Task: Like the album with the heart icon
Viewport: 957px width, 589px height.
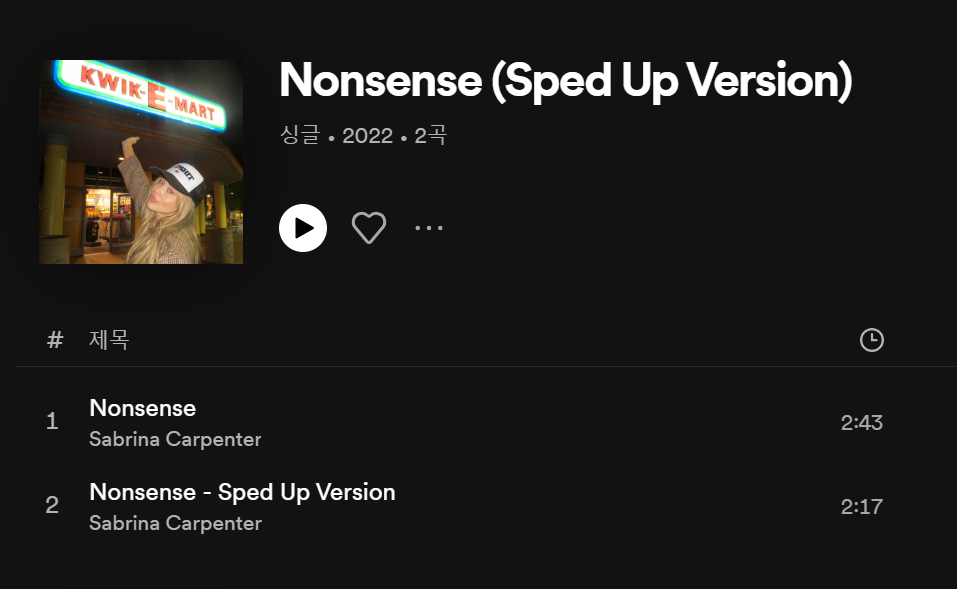Action: pyautogui.click(x=369, y=228)
